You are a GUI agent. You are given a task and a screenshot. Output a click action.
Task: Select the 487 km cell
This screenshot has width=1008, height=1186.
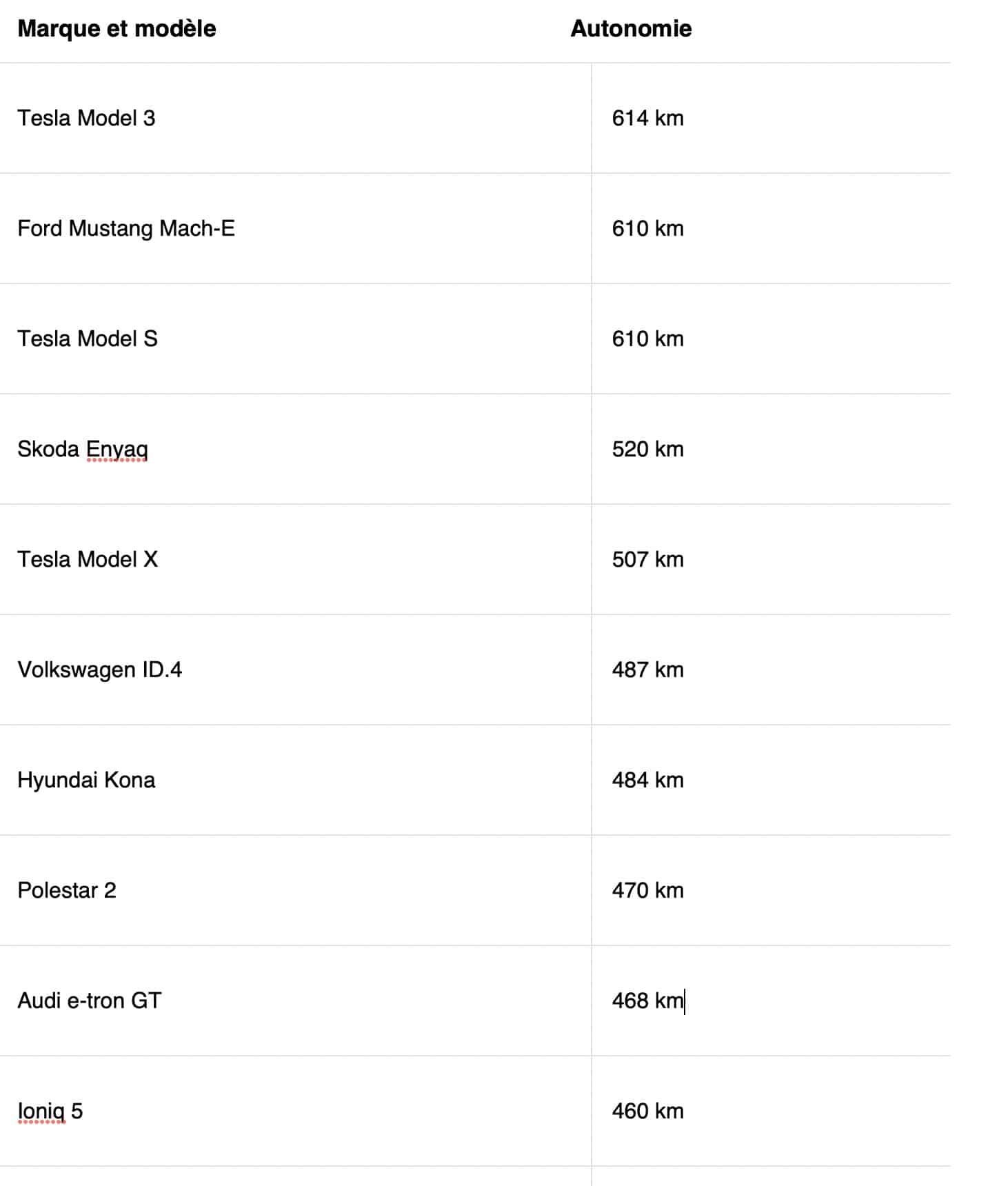771,670
